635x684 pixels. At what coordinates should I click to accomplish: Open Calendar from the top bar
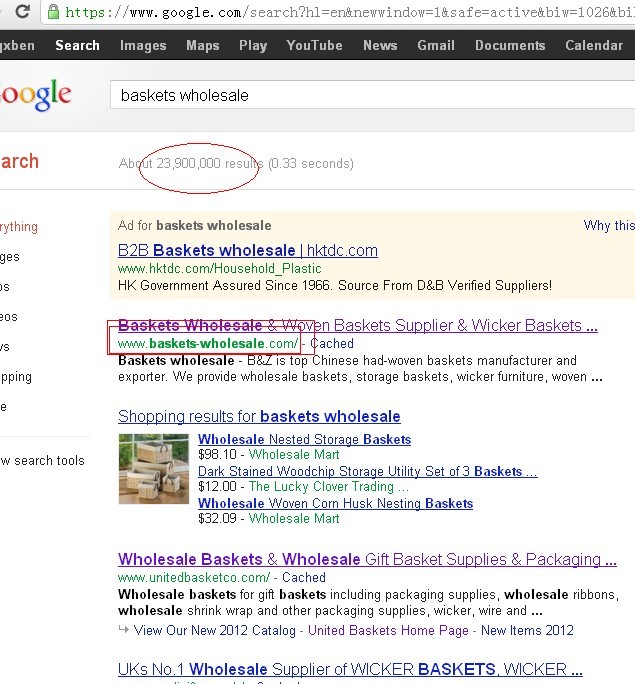pos(594,45)
